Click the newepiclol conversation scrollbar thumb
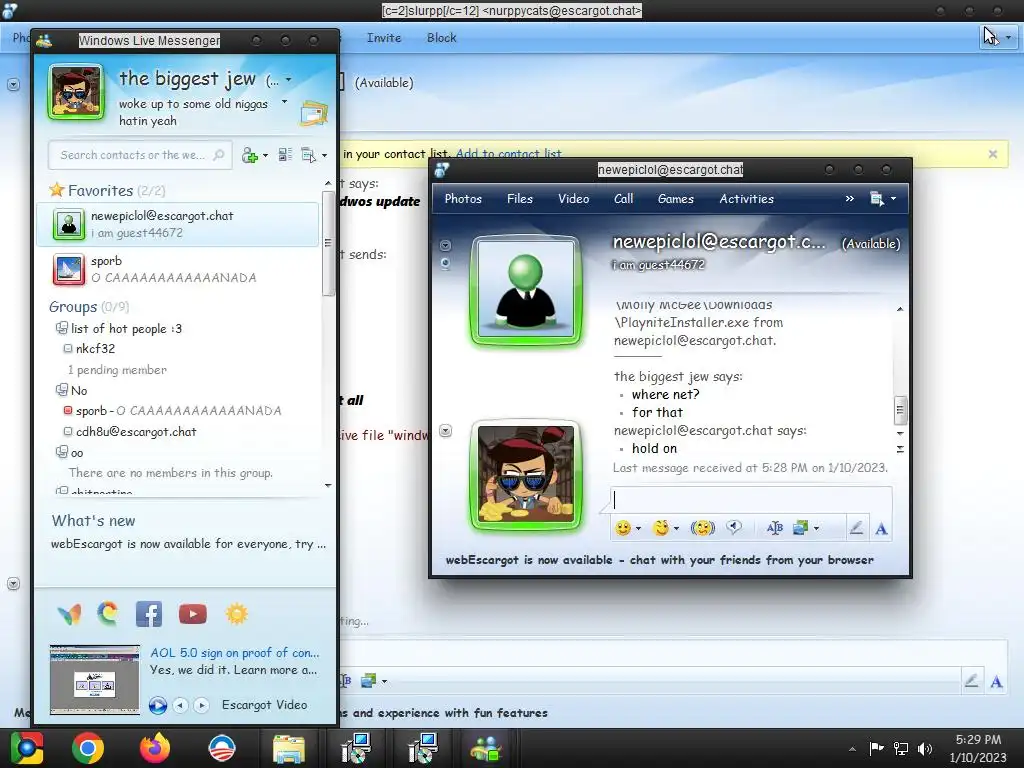 (900, 410)
